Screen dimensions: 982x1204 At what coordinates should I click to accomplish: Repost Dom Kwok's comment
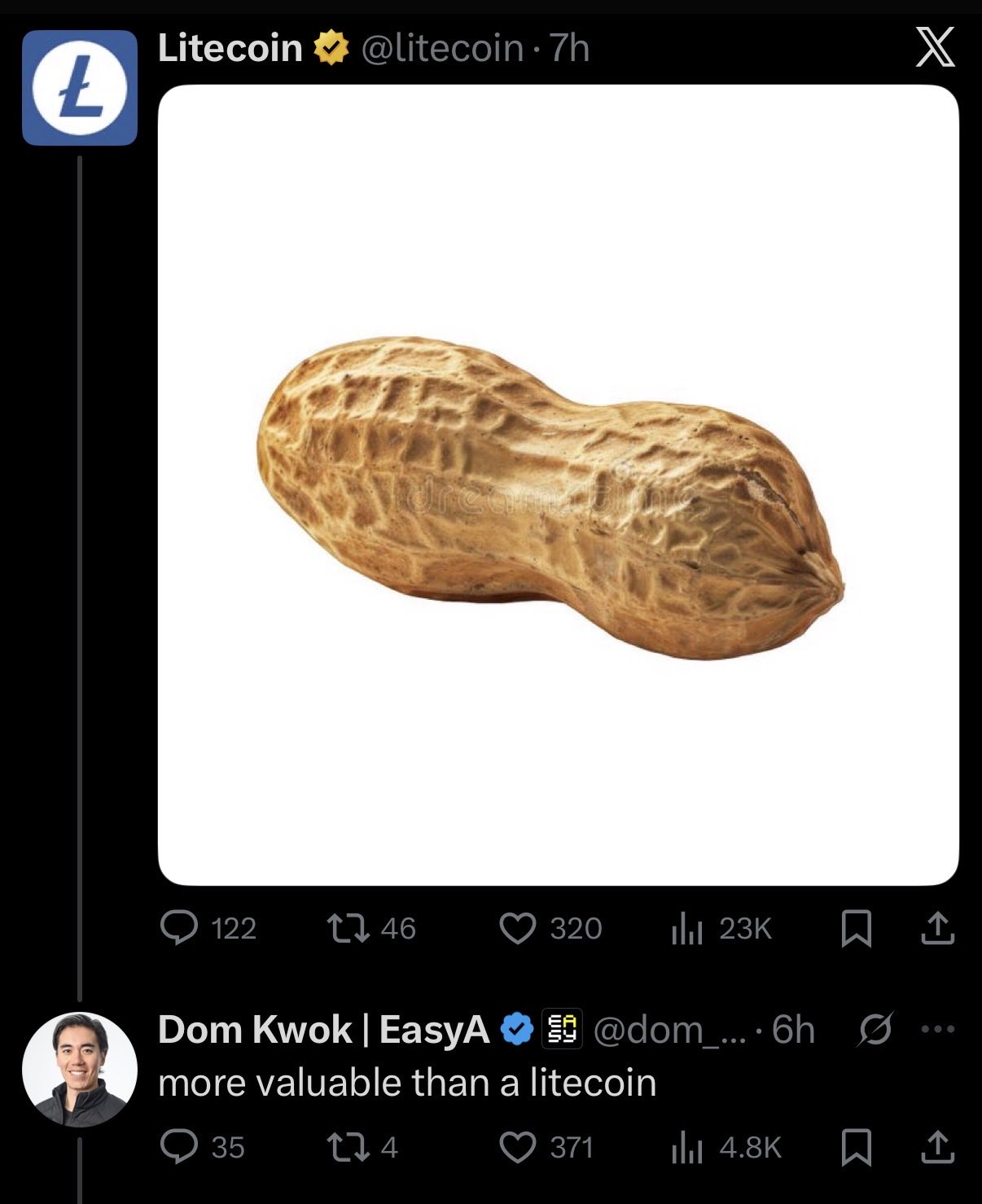(348, 1147)
